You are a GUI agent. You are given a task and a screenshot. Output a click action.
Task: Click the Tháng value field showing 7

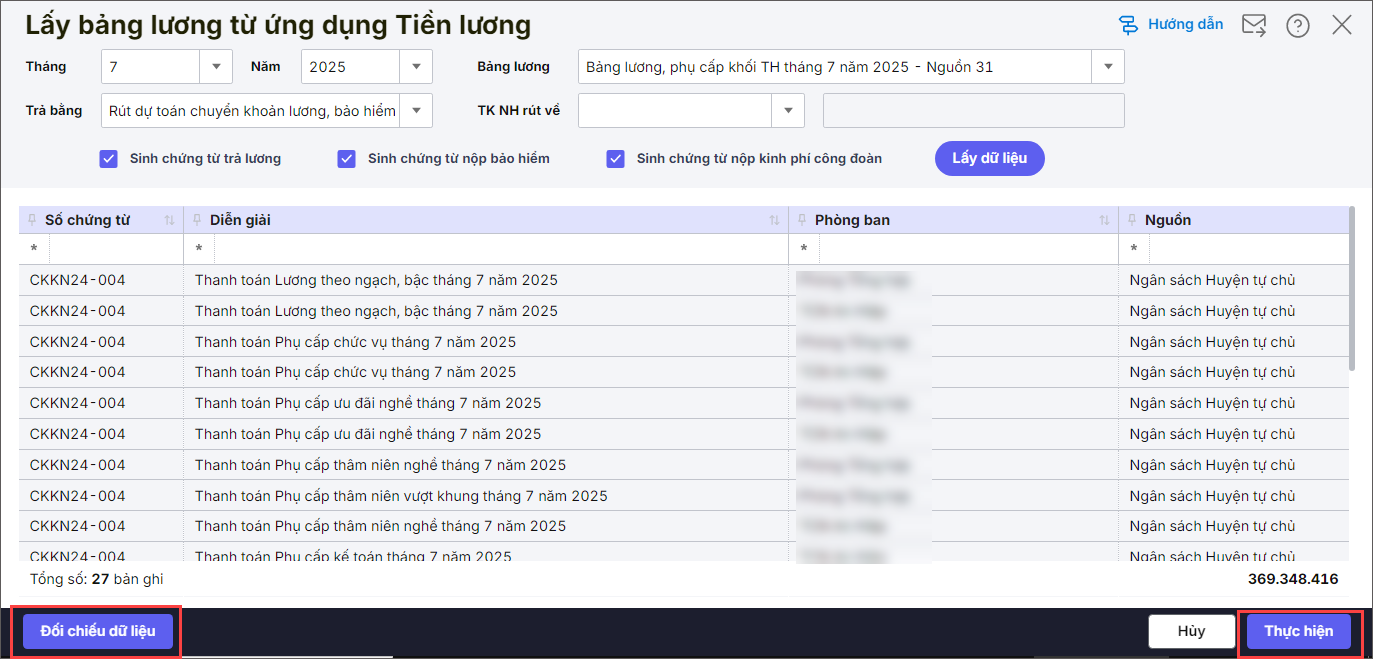point(151,67)
